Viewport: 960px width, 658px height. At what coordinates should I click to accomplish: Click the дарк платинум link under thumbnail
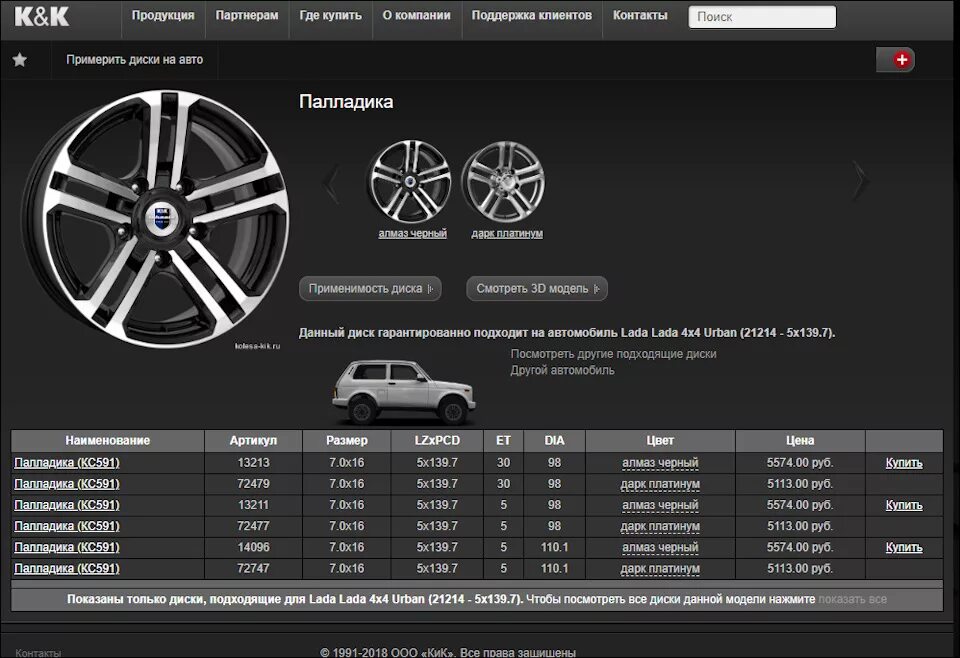coord(507,233)
